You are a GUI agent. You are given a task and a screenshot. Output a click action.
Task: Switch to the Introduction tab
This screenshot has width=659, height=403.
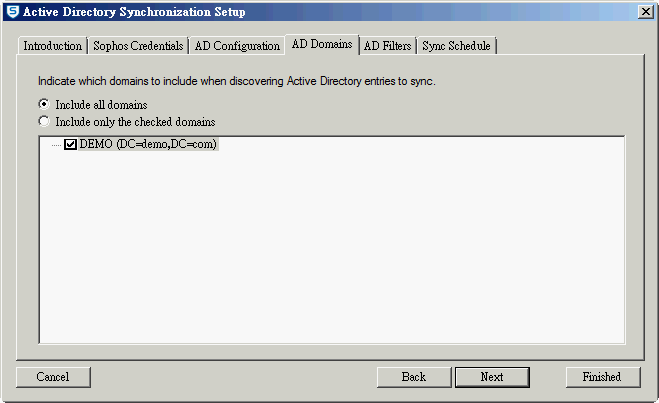coord(53,46)
